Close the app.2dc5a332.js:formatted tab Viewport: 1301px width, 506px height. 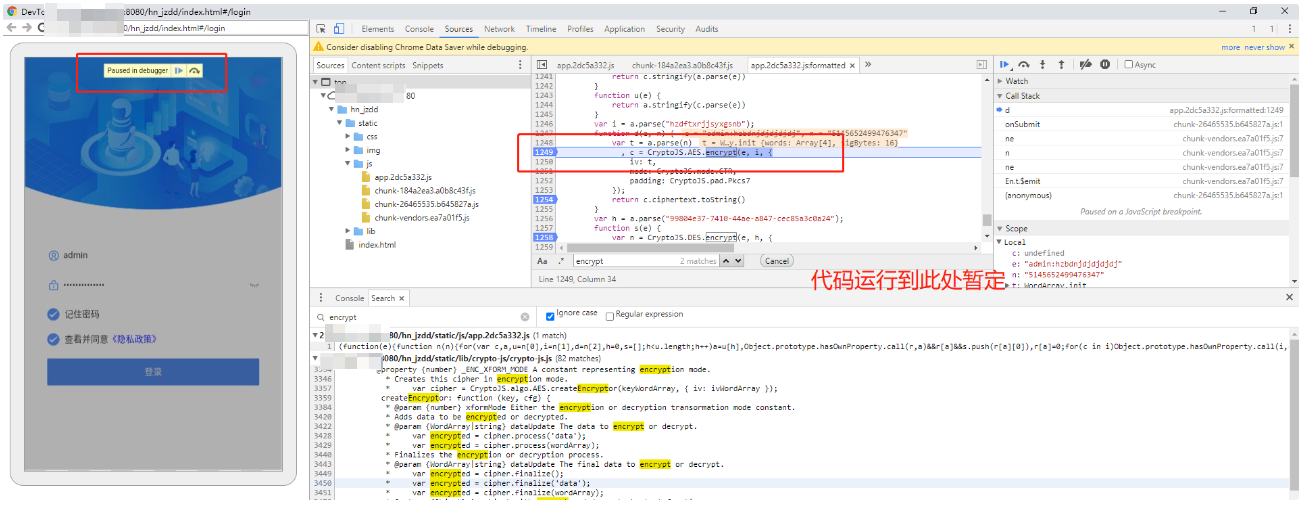click(x=853, y=65)
